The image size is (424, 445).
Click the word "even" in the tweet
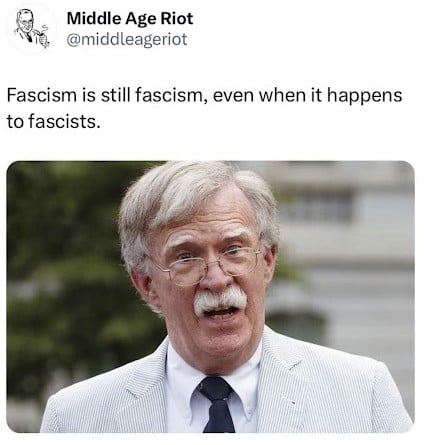233,96
